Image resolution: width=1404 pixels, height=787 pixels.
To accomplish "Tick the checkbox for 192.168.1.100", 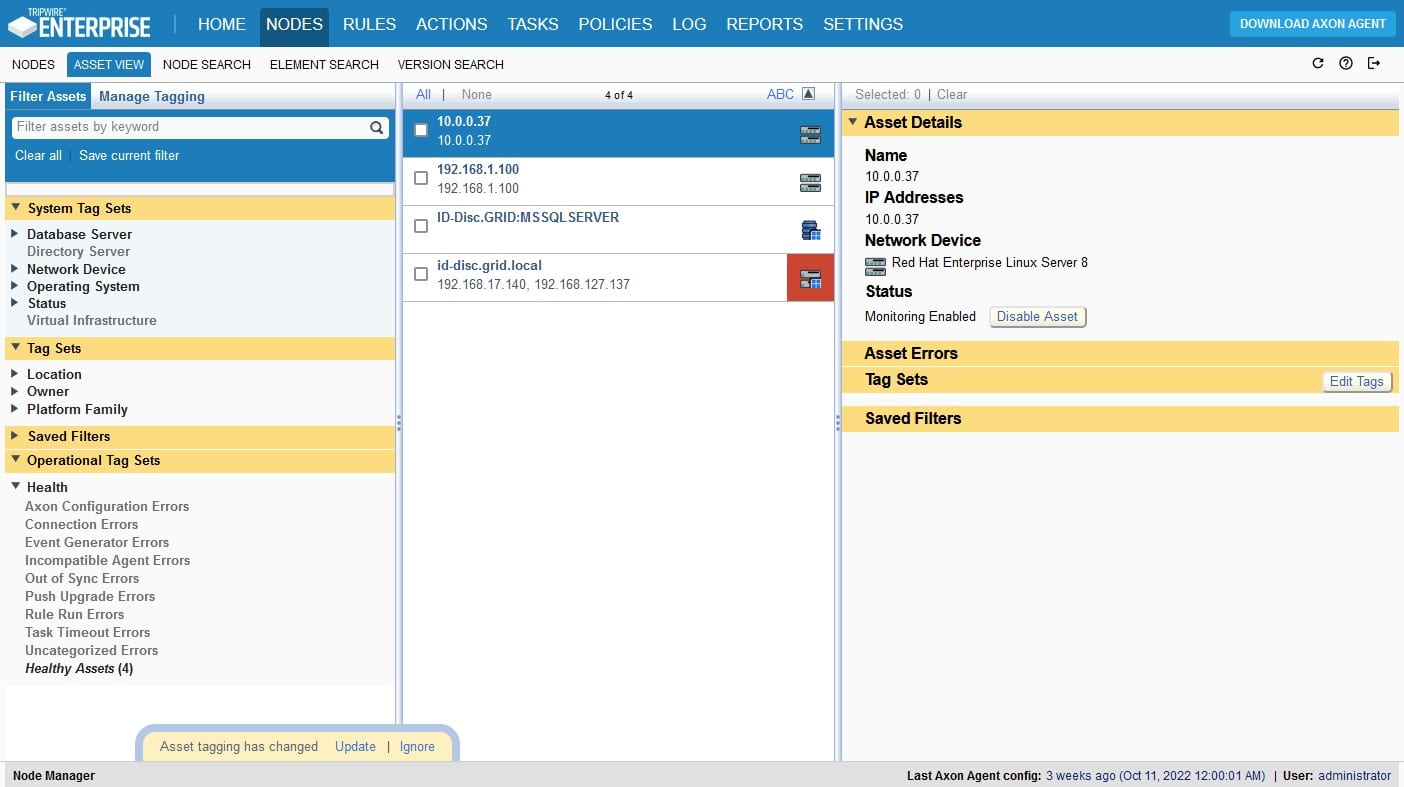I will pyautogui.click(x=421, y=178).
